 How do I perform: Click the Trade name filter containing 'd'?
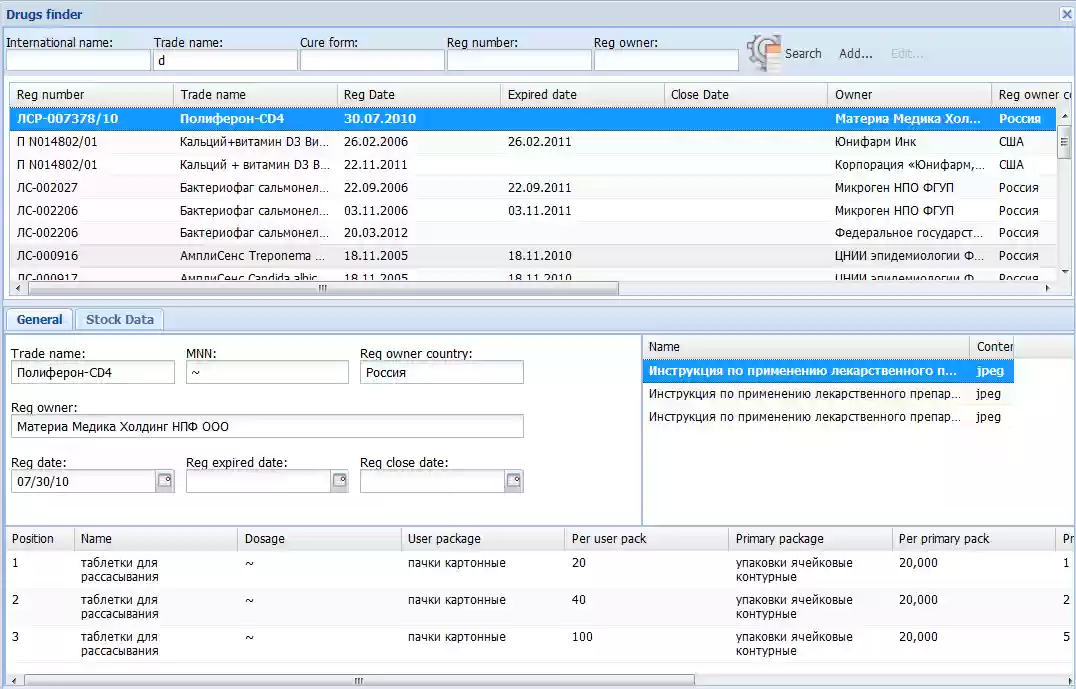224,60
